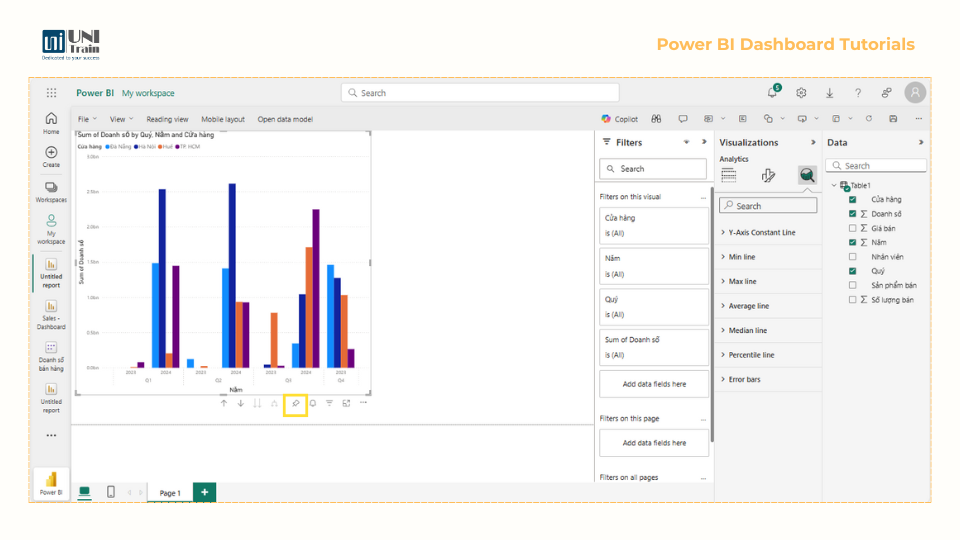Check the Nhân viên field

pos(852,257)
